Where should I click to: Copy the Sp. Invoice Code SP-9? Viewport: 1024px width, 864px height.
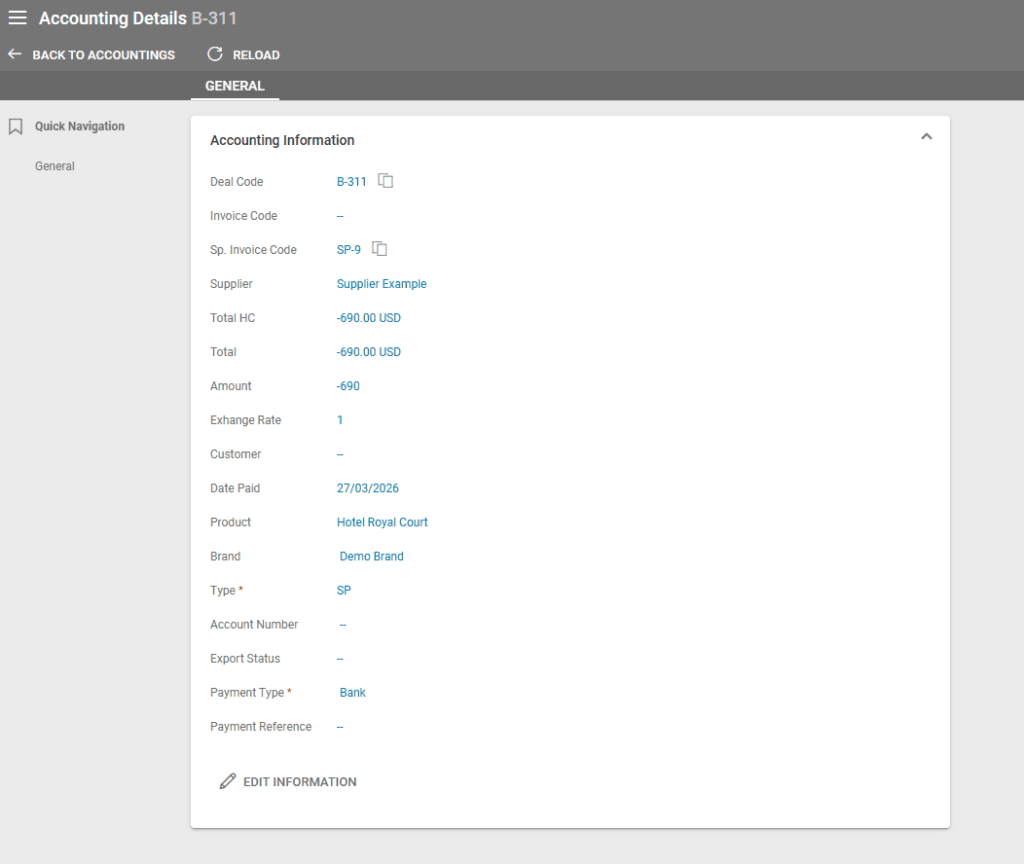pyautogui.click(x=380, y=249)
